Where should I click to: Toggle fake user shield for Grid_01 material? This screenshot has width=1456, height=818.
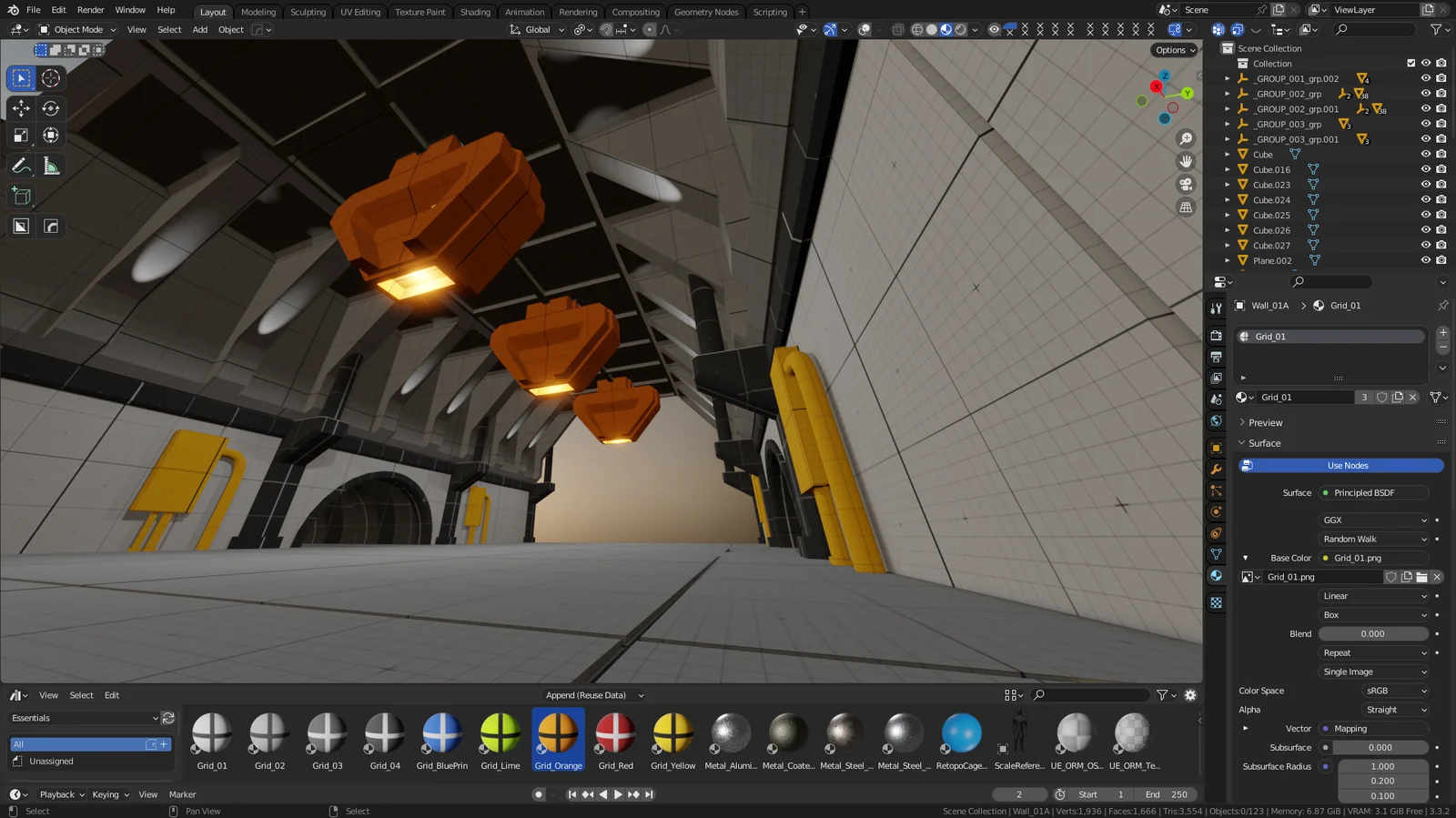coord(1382,398)
